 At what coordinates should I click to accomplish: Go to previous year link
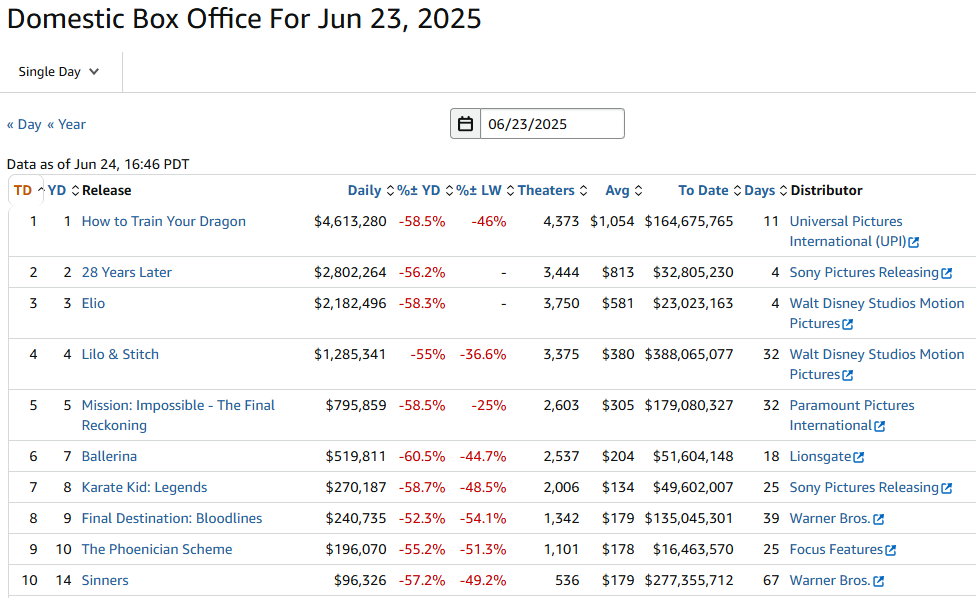(67, 124)
